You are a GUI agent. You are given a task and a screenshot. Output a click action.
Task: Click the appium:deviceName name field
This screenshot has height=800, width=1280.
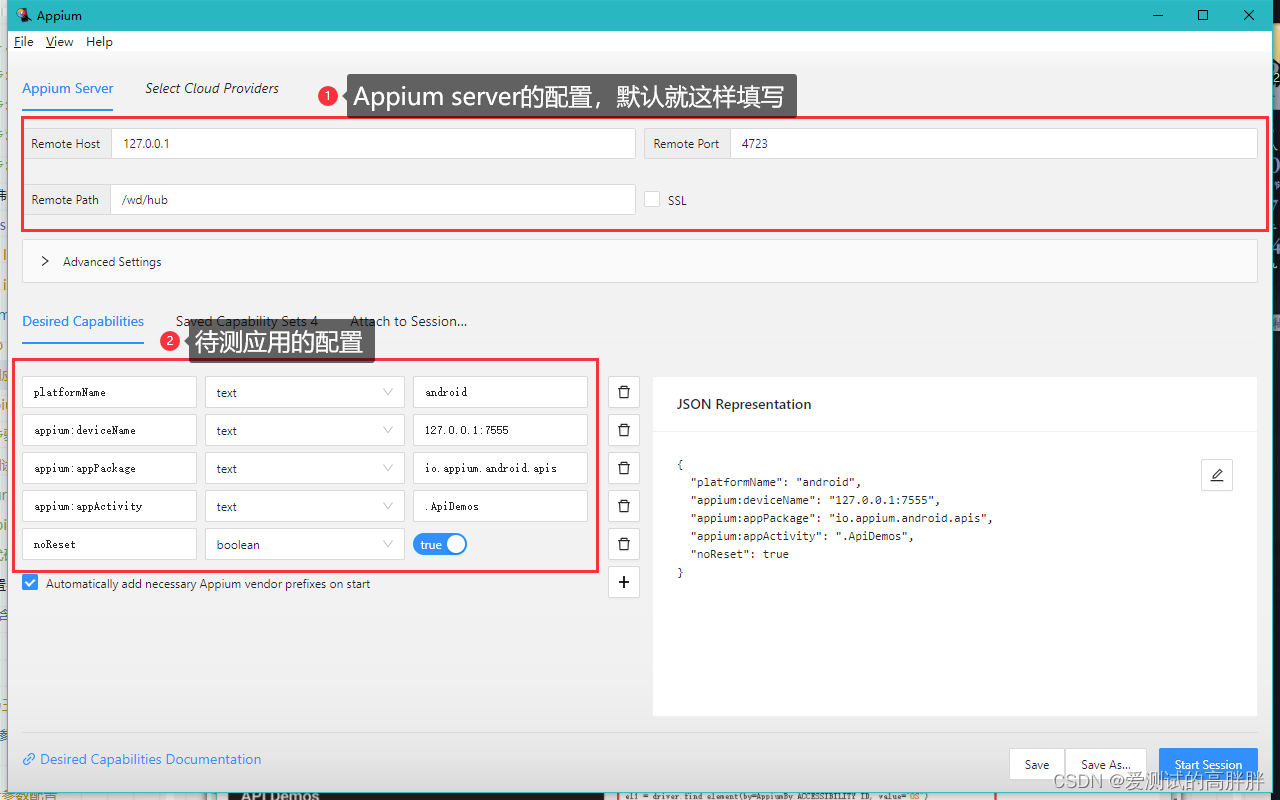click(109, 430)
